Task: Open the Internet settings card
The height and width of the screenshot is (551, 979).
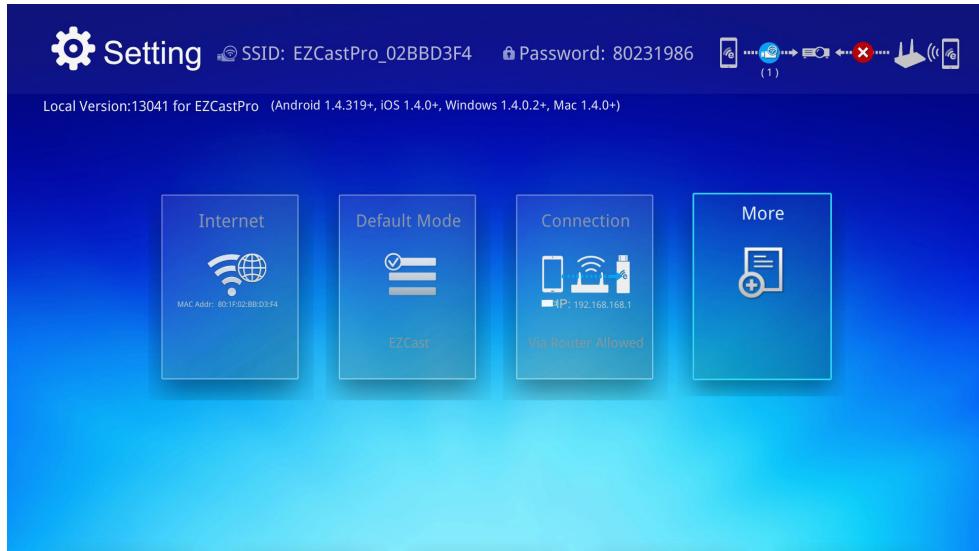Action: 230,286
